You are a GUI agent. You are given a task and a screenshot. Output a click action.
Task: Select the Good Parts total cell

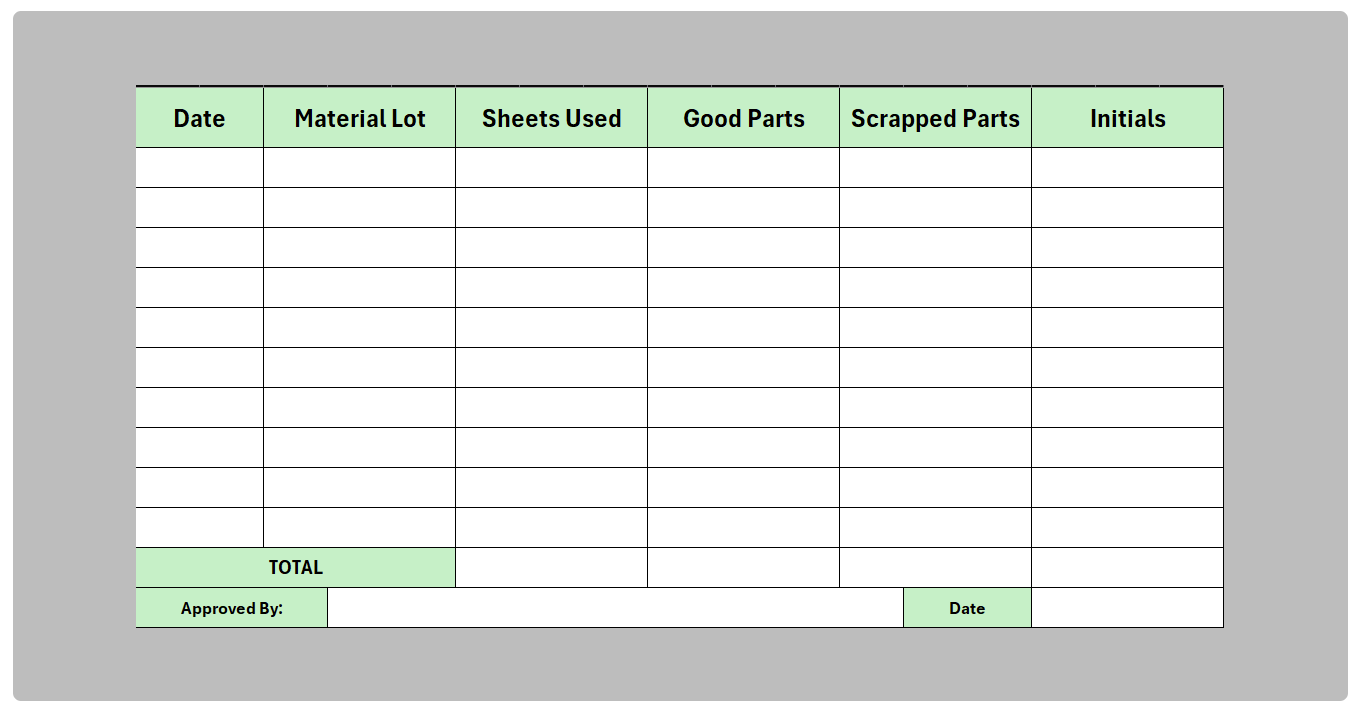pos(743,567)
